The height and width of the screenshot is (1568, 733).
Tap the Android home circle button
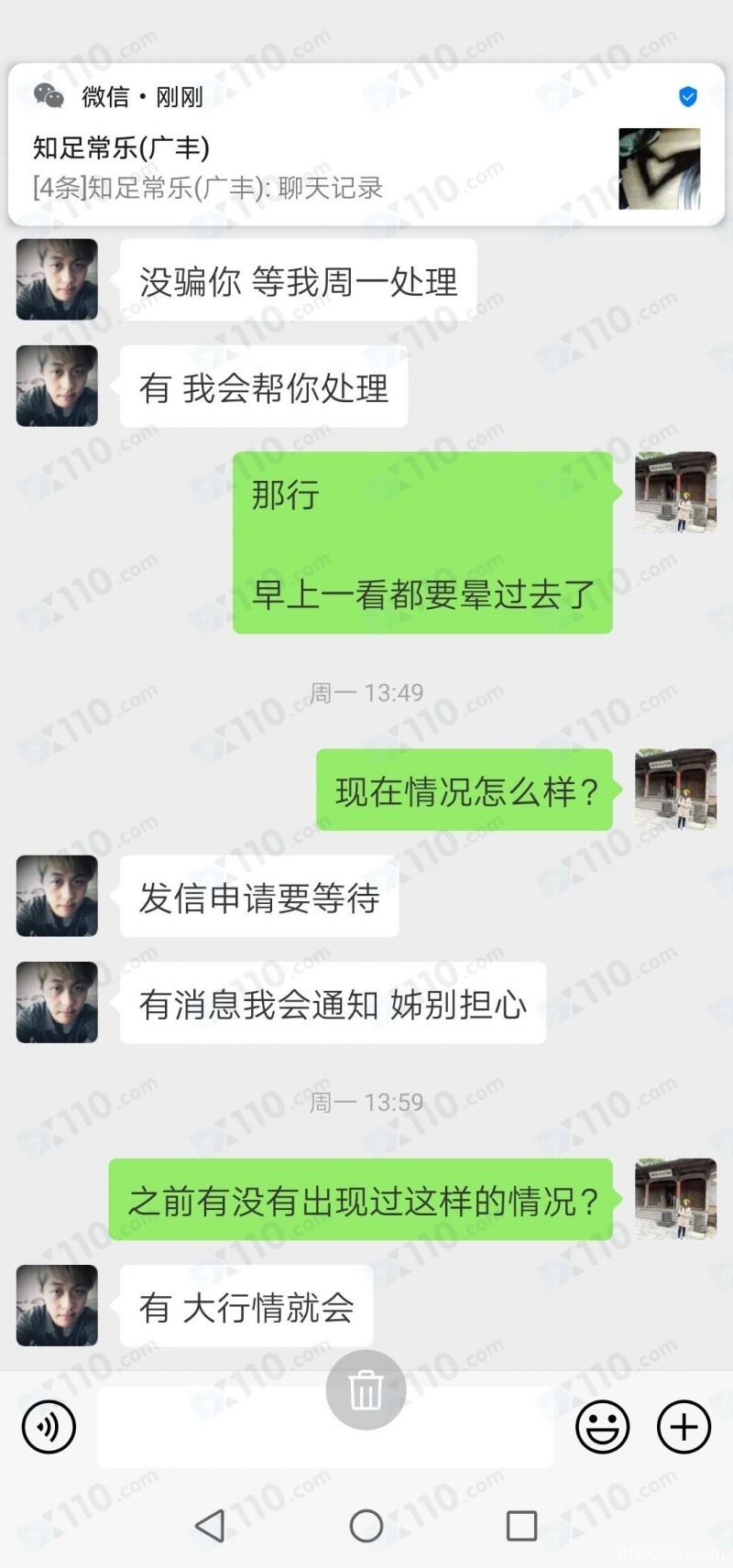[x=366, y=1526]
